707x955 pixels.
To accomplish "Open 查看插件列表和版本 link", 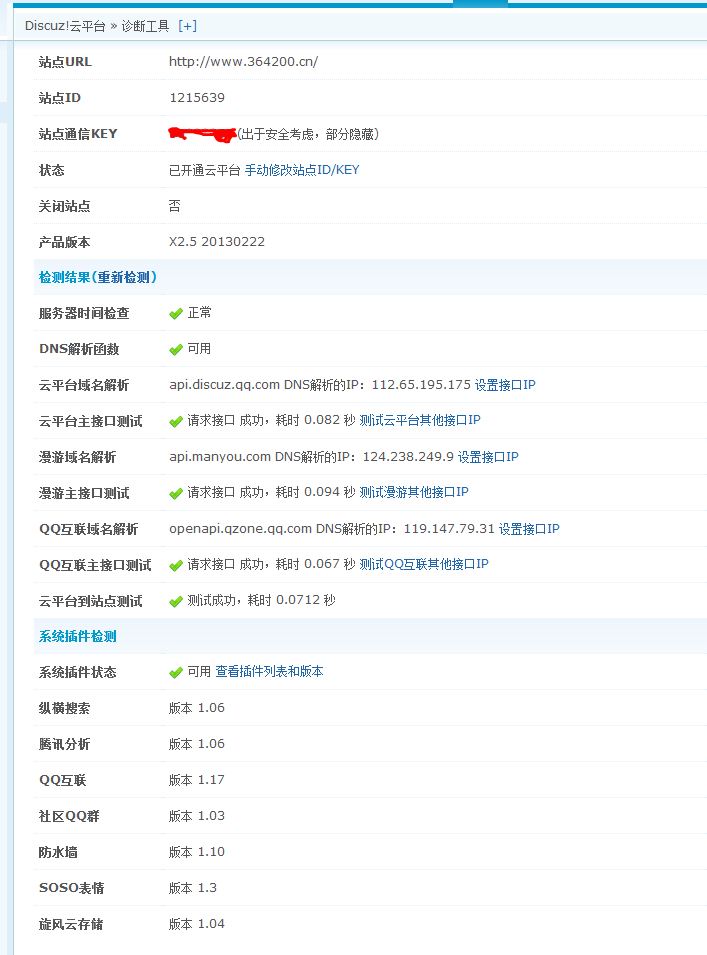I will click(x=269, y=671).
